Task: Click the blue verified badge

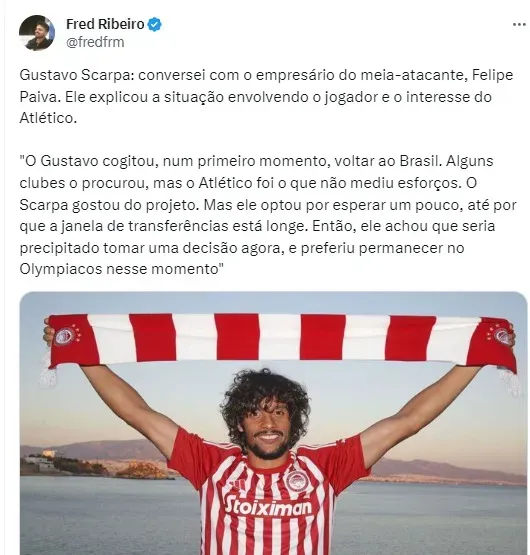Action: coord(155,24)
